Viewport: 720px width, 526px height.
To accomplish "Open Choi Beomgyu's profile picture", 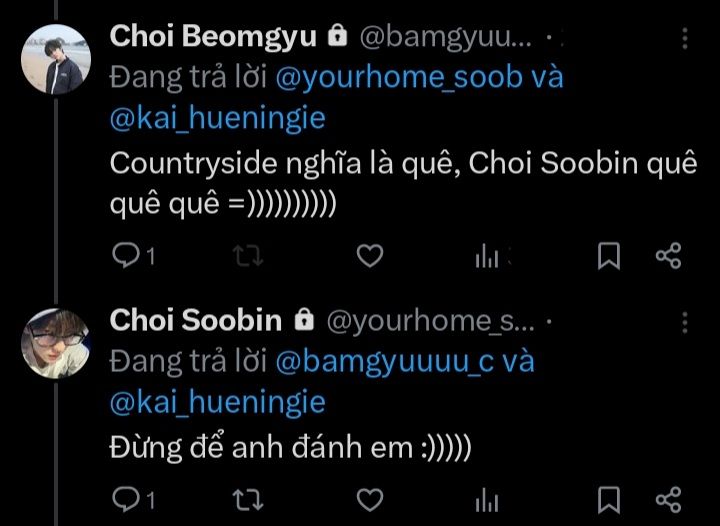I will coord(56,60).
